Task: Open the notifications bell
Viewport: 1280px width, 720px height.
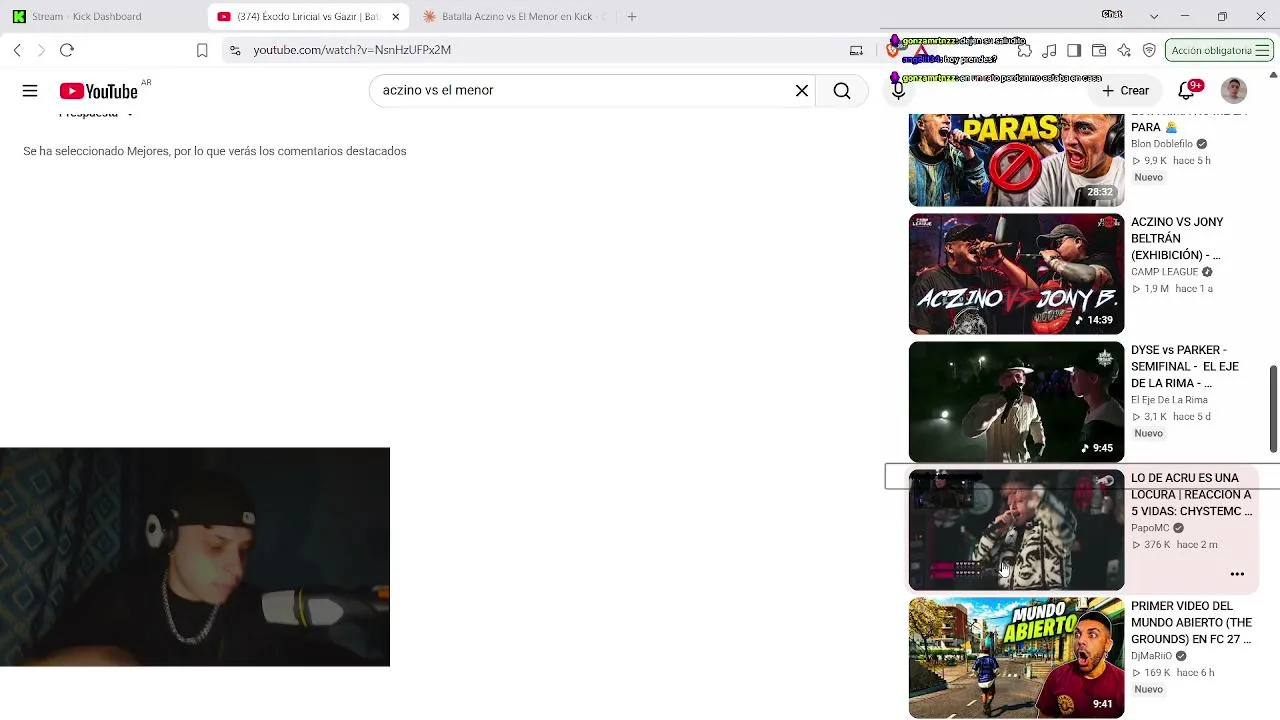Action: (1187, 91)
